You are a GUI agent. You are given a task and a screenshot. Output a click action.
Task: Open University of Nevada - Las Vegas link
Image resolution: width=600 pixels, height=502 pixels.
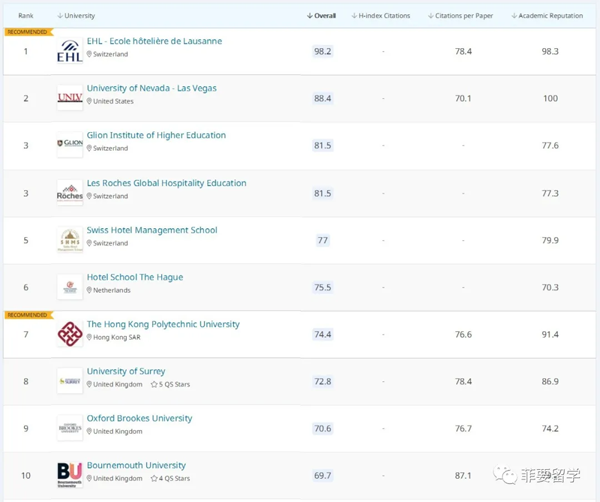tap(152, 88)
